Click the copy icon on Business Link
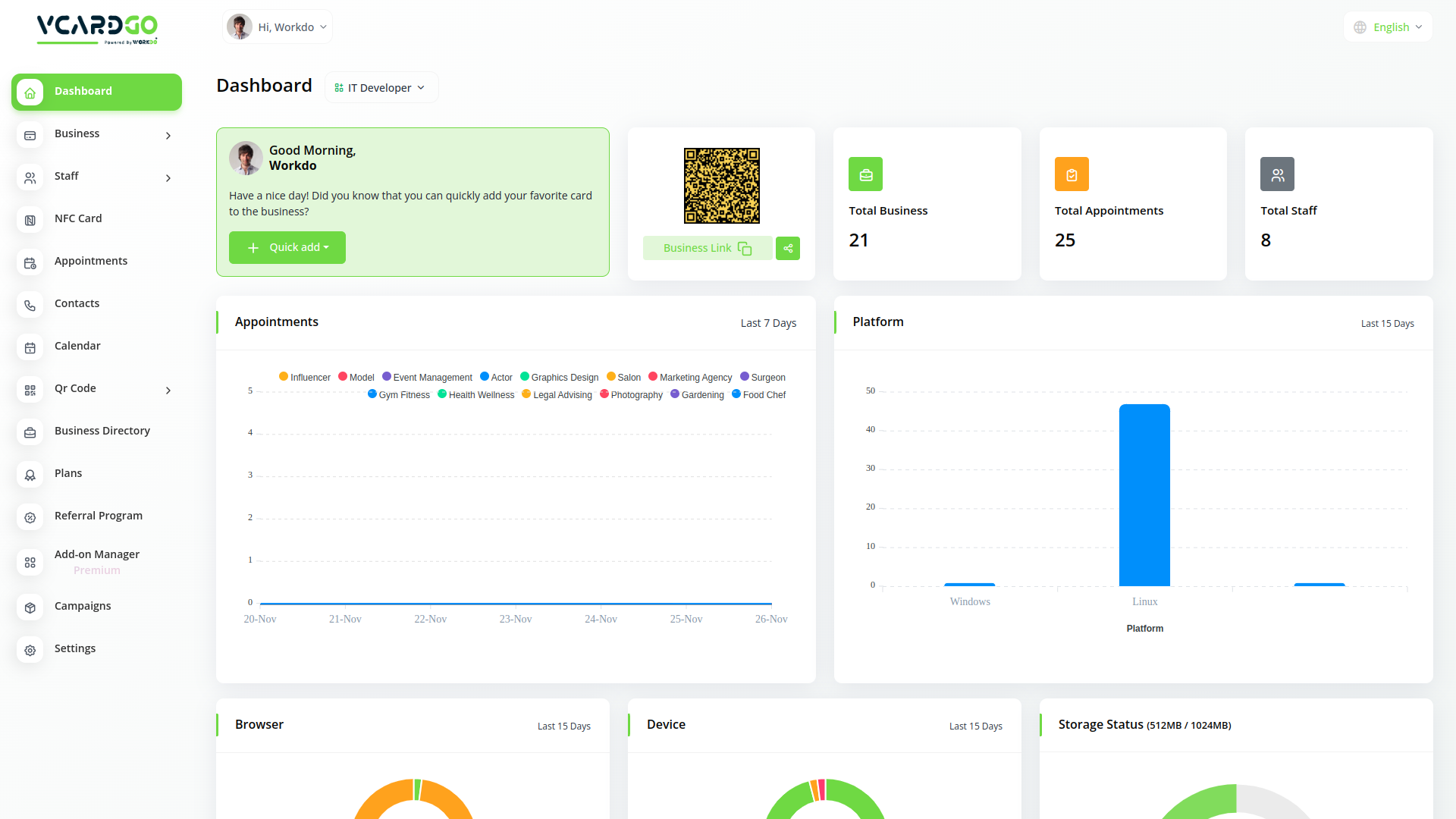Viewport: 1456px width, 819px height. [x=745, y=249]
